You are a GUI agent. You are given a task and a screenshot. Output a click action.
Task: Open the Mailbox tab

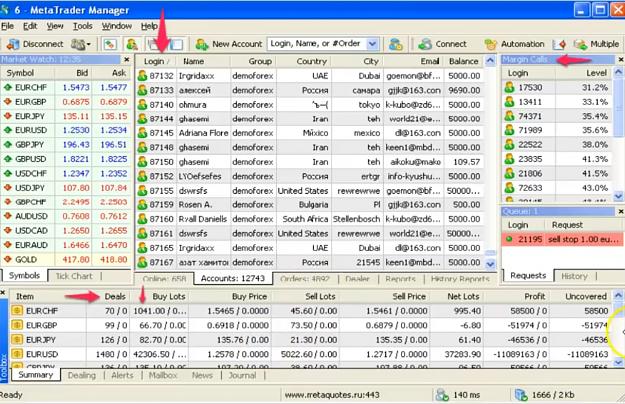tap(163, 375)
